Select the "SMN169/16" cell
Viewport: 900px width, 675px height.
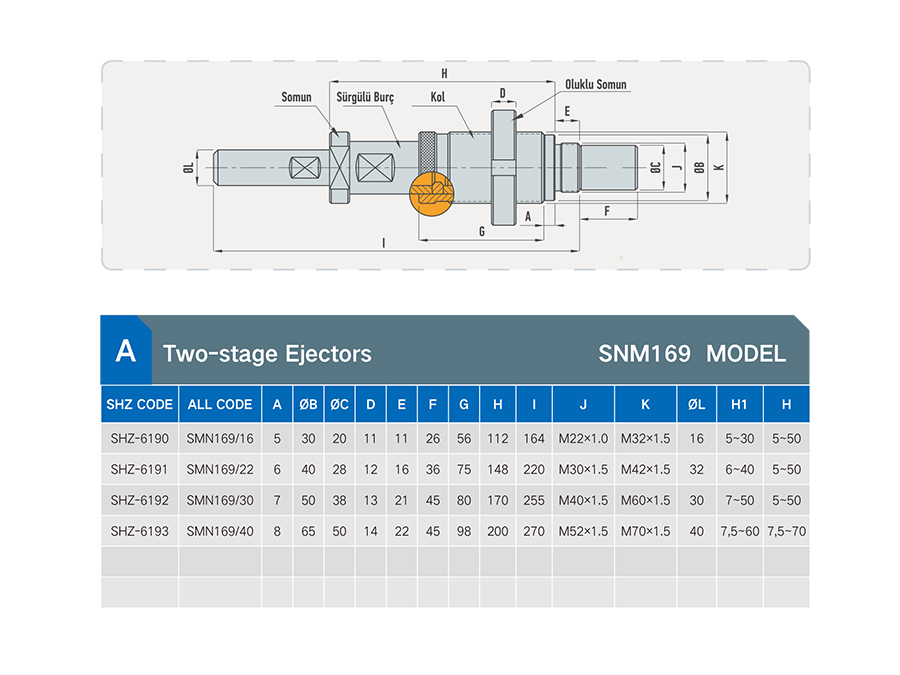(220, 439)
